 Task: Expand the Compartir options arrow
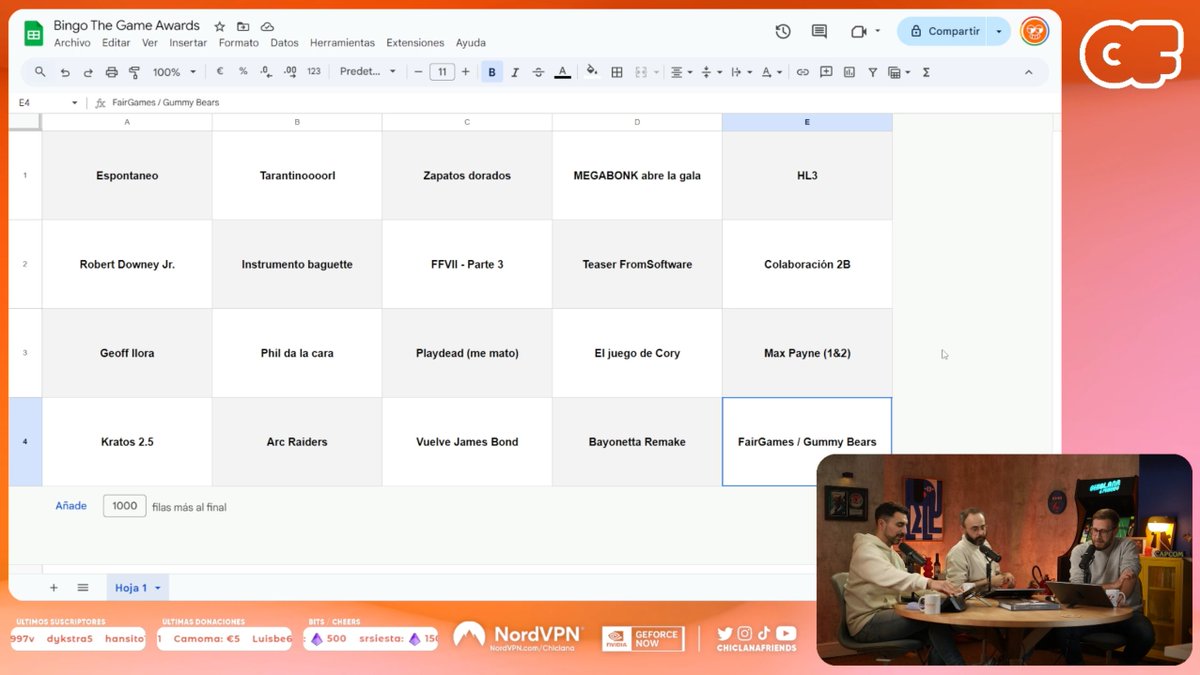(998, 31)
